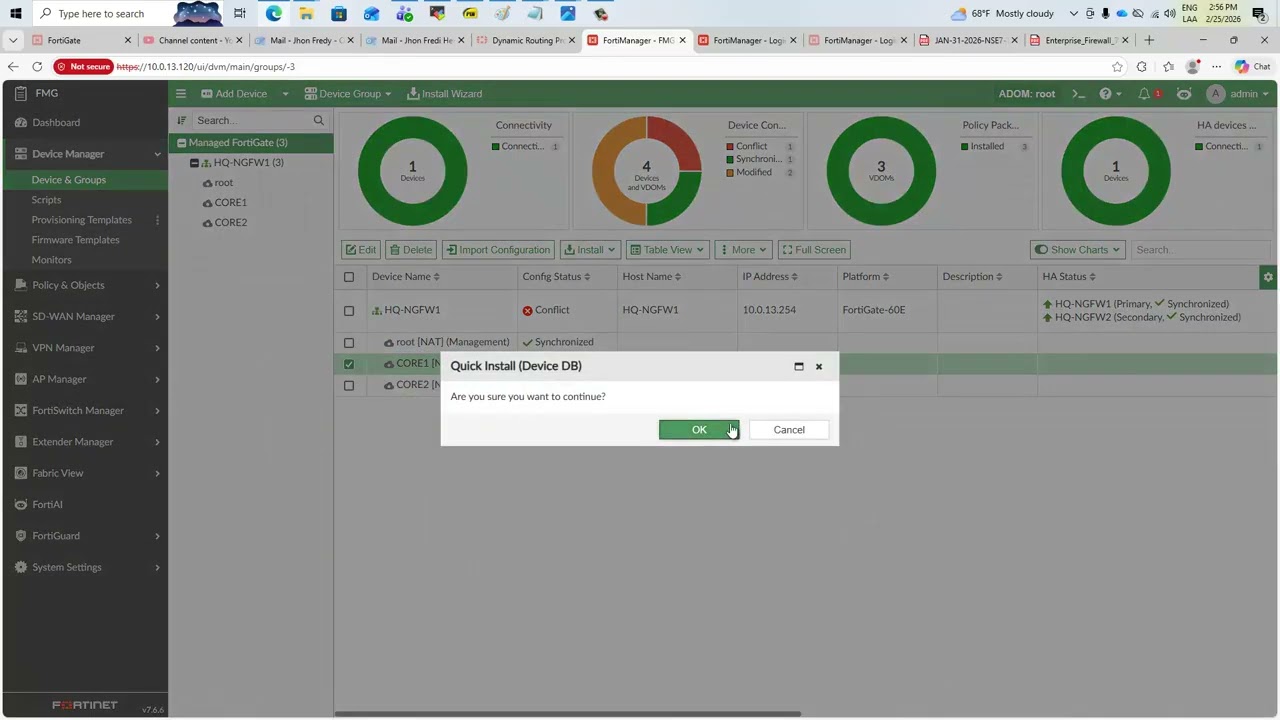Select HQ-NGFW1 (3) in device tree

[248, 163]
